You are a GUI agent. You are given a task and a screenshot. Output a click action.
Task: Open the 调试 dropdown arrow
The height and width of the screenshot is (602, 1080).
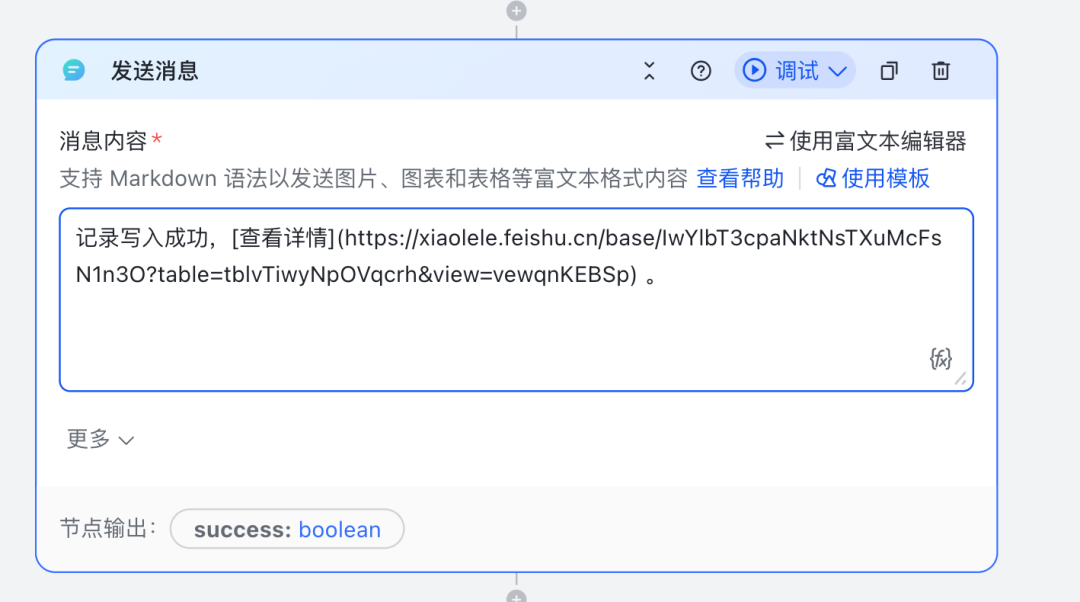838,71
